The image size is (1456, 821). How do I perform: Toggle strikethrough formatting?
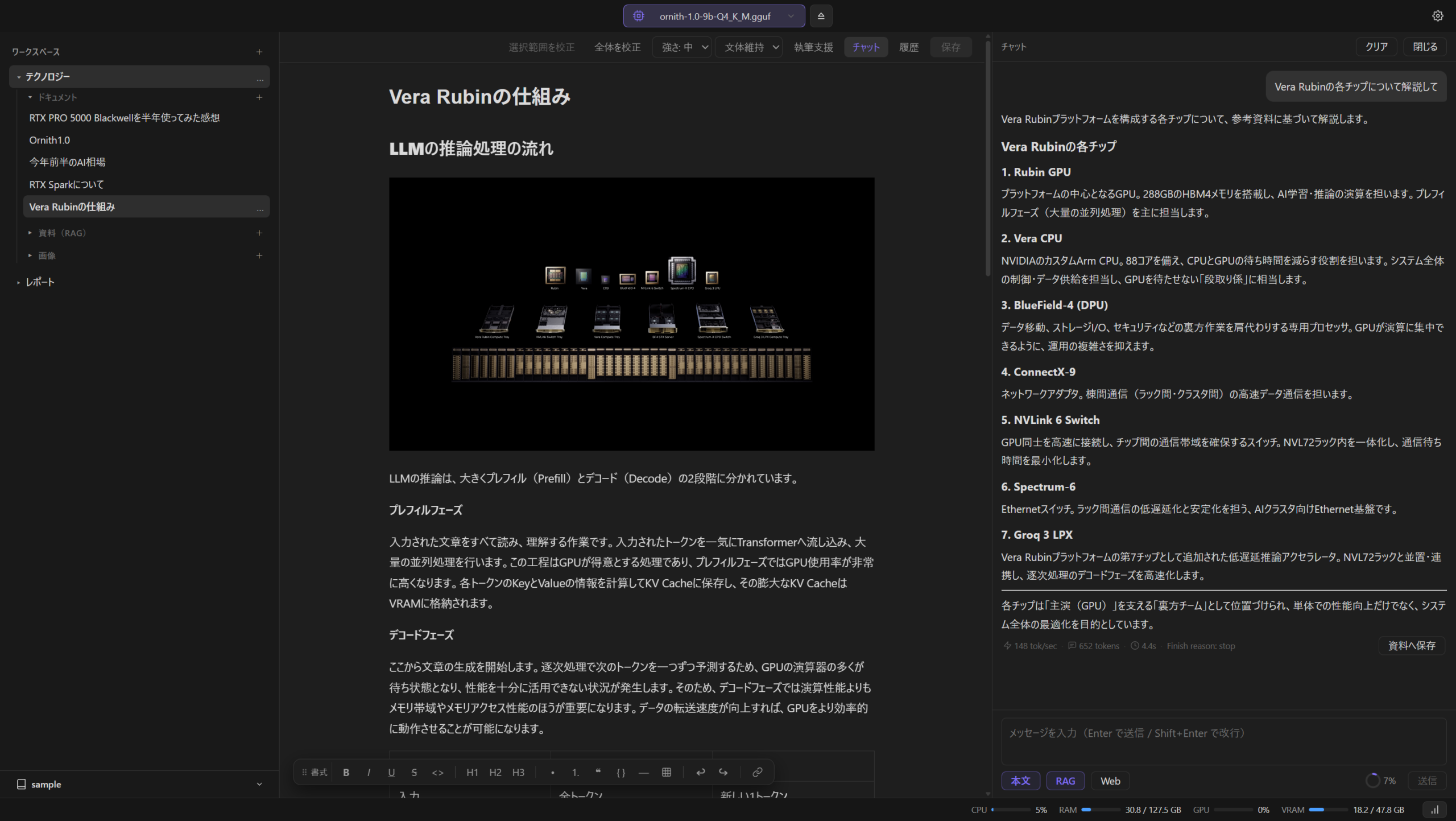tap(414, 773)
